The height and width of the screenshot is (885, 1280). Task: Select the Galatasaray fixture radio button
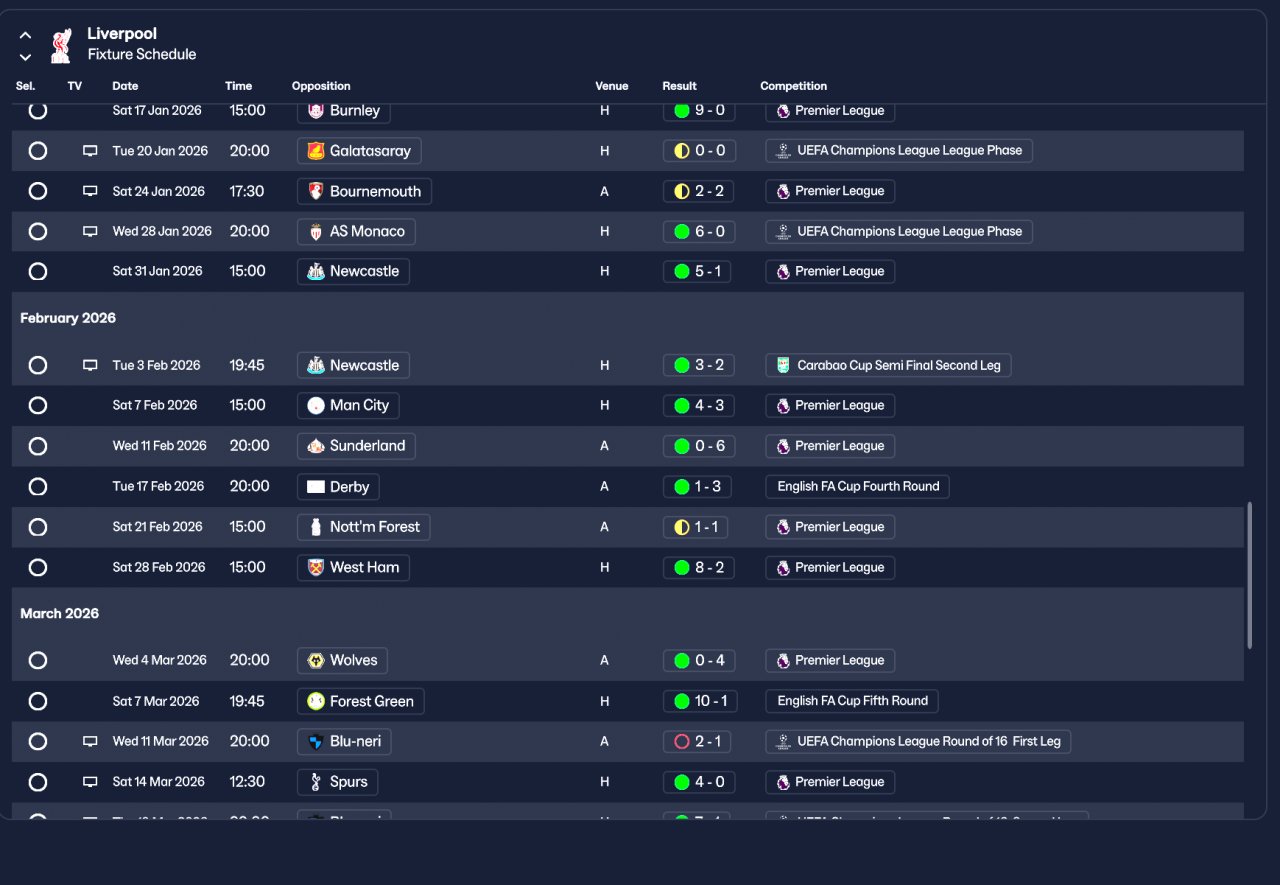tap(38, 151)
